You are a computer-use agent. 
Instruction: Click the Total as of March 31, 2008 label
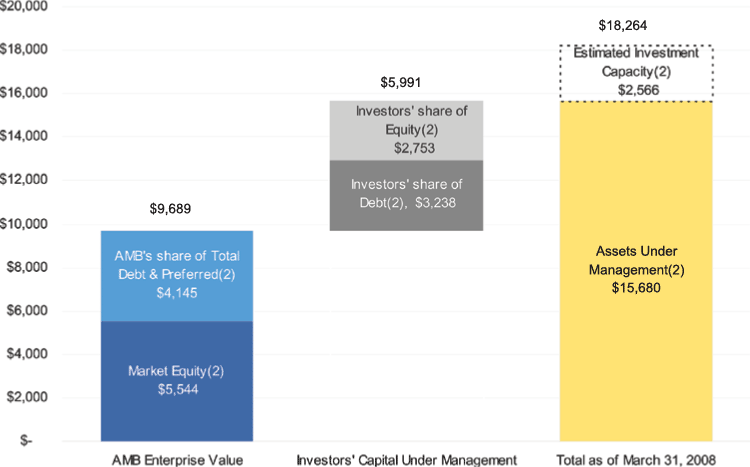coord(636,459)
